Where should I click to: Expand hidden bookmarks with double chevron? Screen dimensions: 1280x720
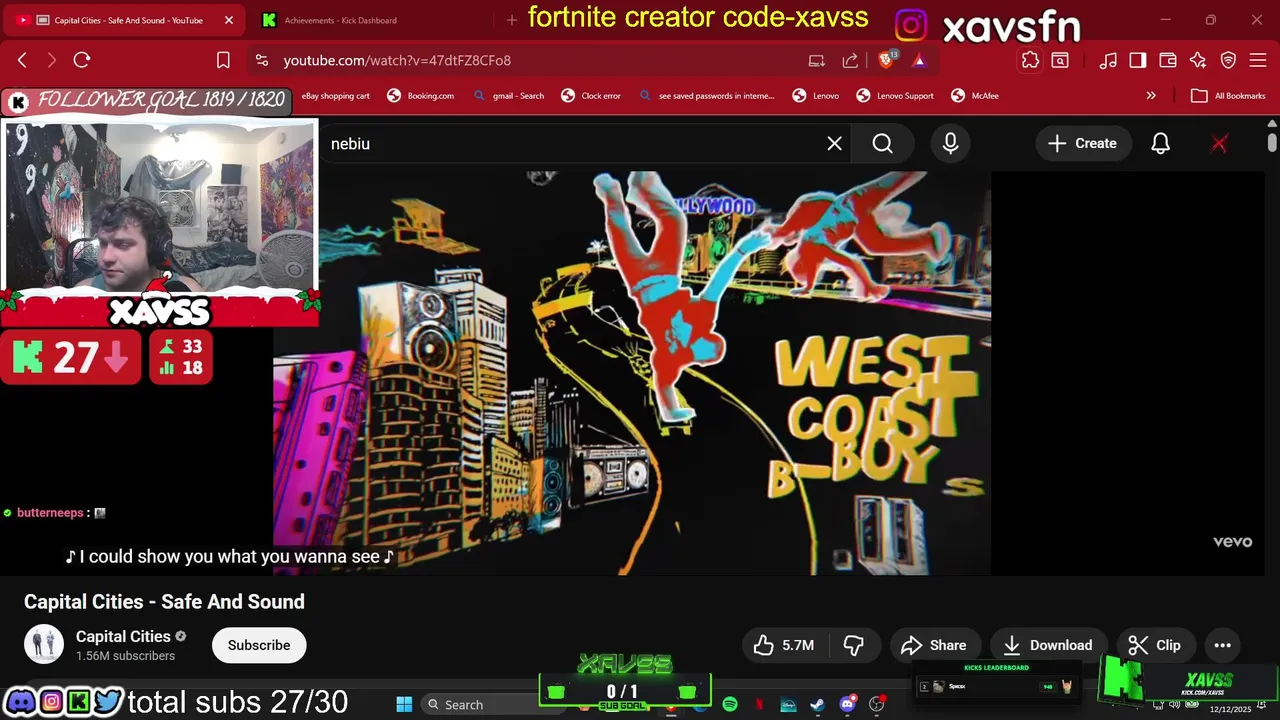[1151, 96]
